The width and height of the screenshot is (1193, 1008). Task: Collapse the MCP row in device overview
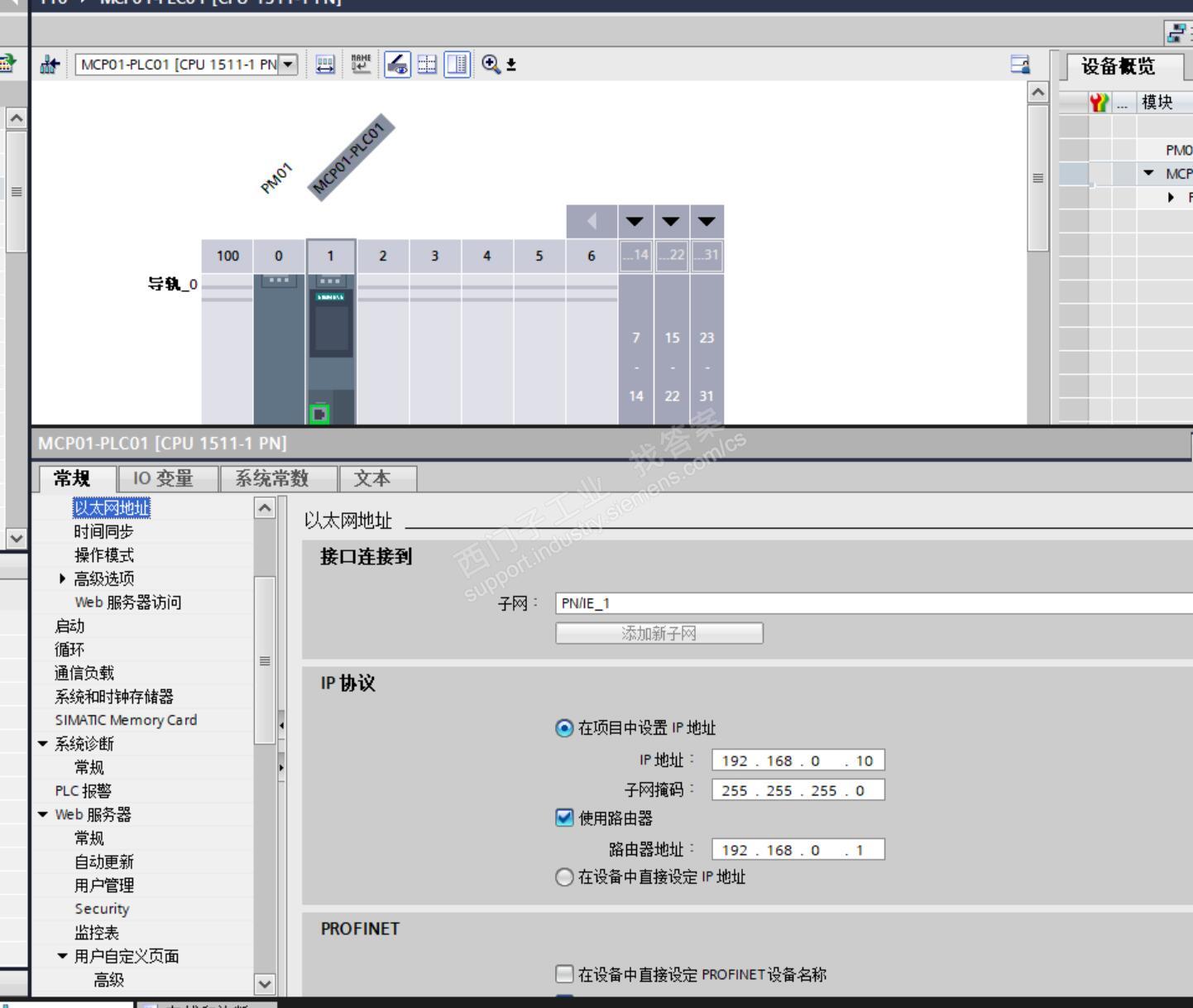click(1148, 173)
